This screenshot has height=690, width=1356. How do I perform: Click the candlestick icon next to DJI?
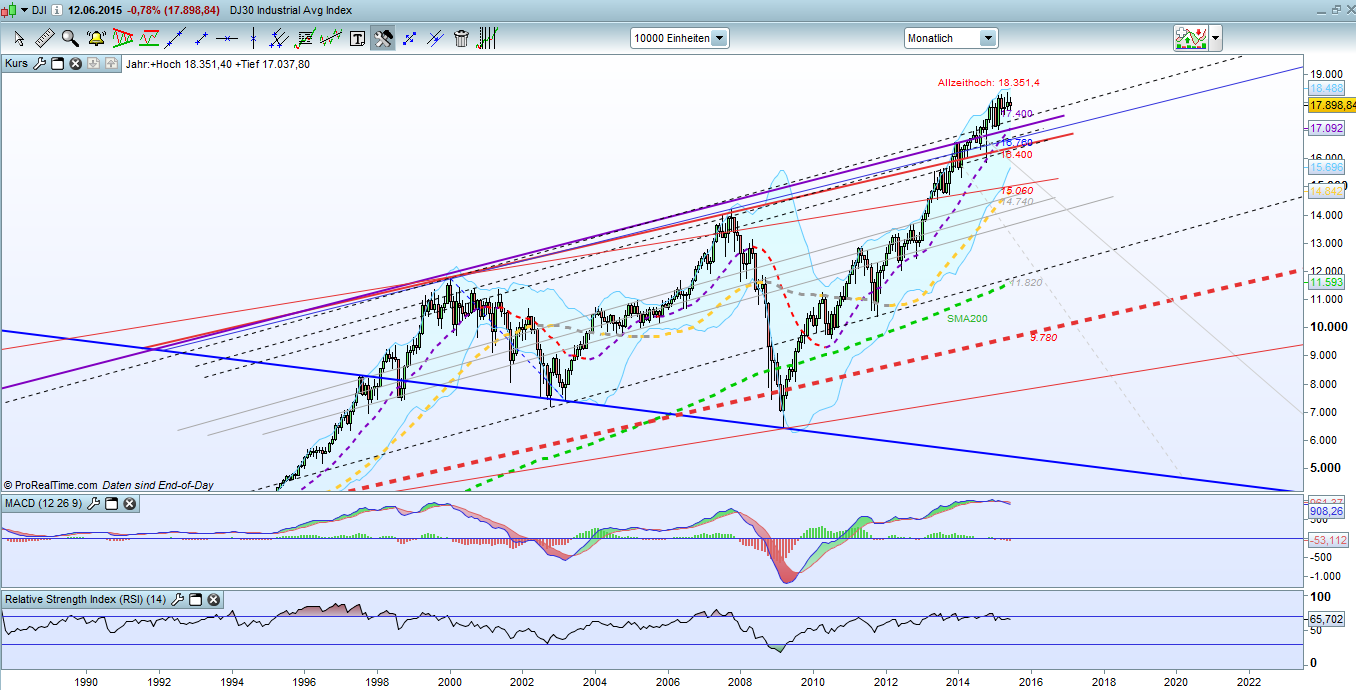pyautogui.click(x=10, y=9)
